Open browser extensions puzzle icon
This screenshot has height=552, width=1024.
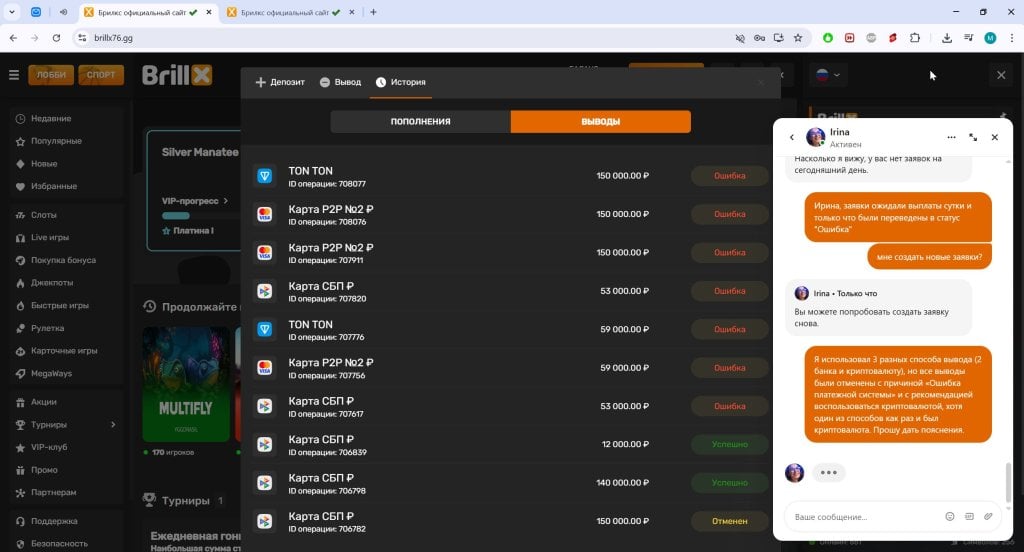click(915, 38)
